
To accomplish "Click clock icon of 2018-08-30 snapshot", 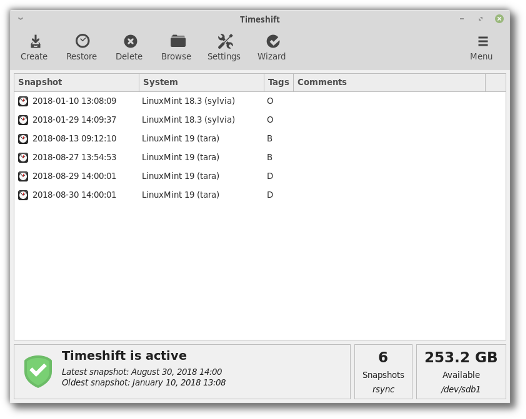I will coord(23,195).
